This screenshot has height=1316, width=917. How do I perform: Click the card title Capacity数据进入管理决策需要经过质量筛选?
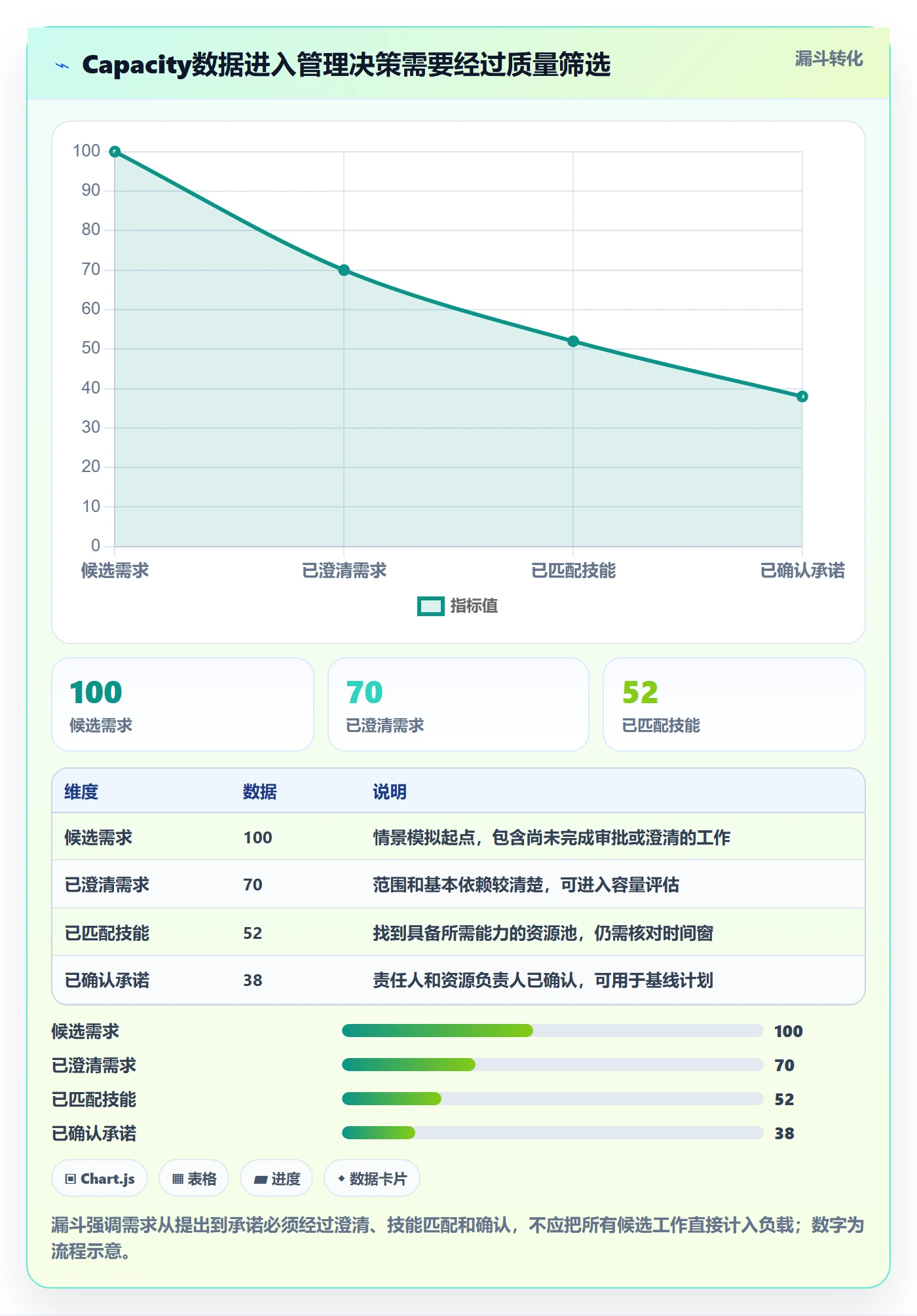pyautogui.click(x=346, y=65)
